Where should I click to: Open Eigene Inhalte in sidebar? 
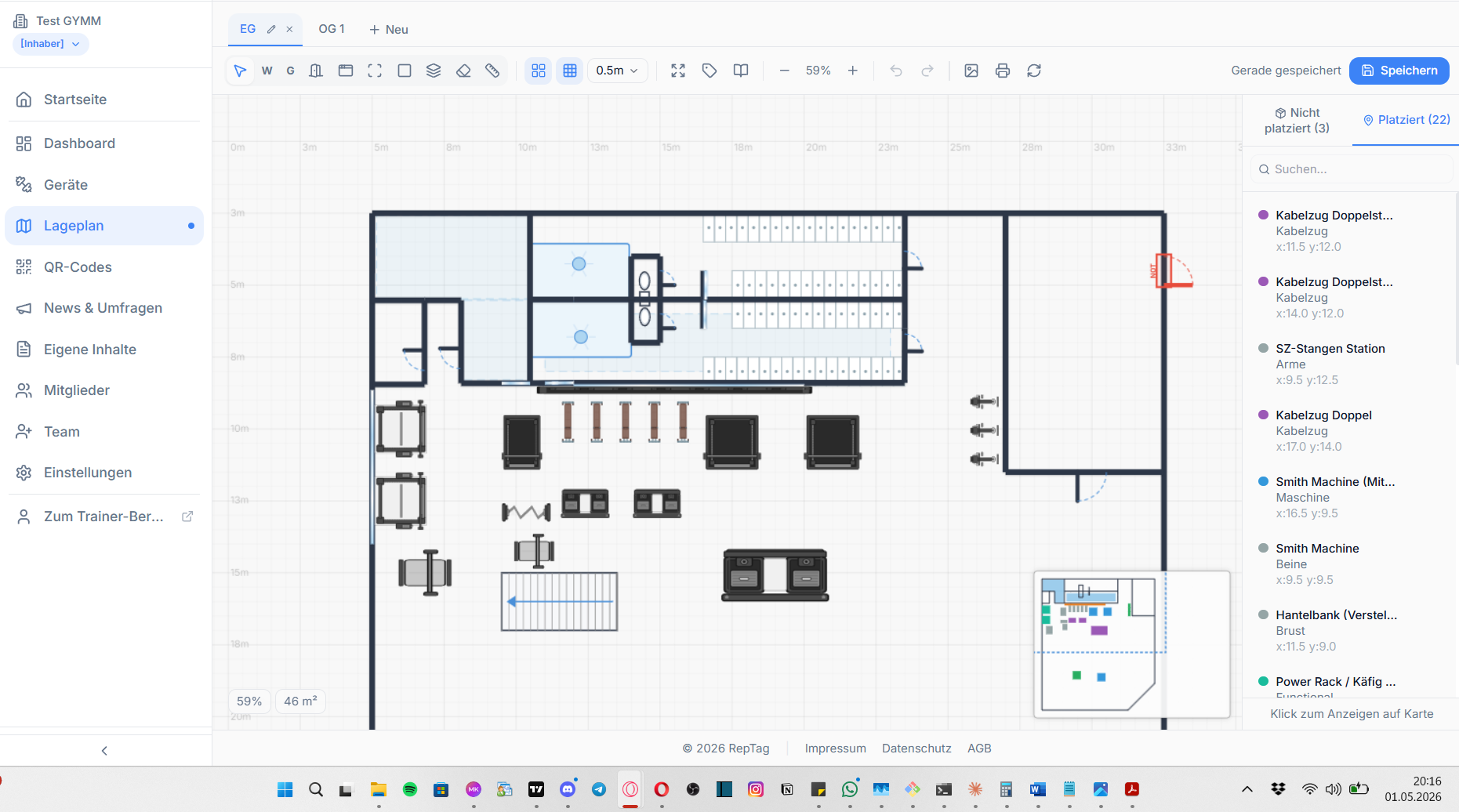pyautogui.click(x=104, y=350)
